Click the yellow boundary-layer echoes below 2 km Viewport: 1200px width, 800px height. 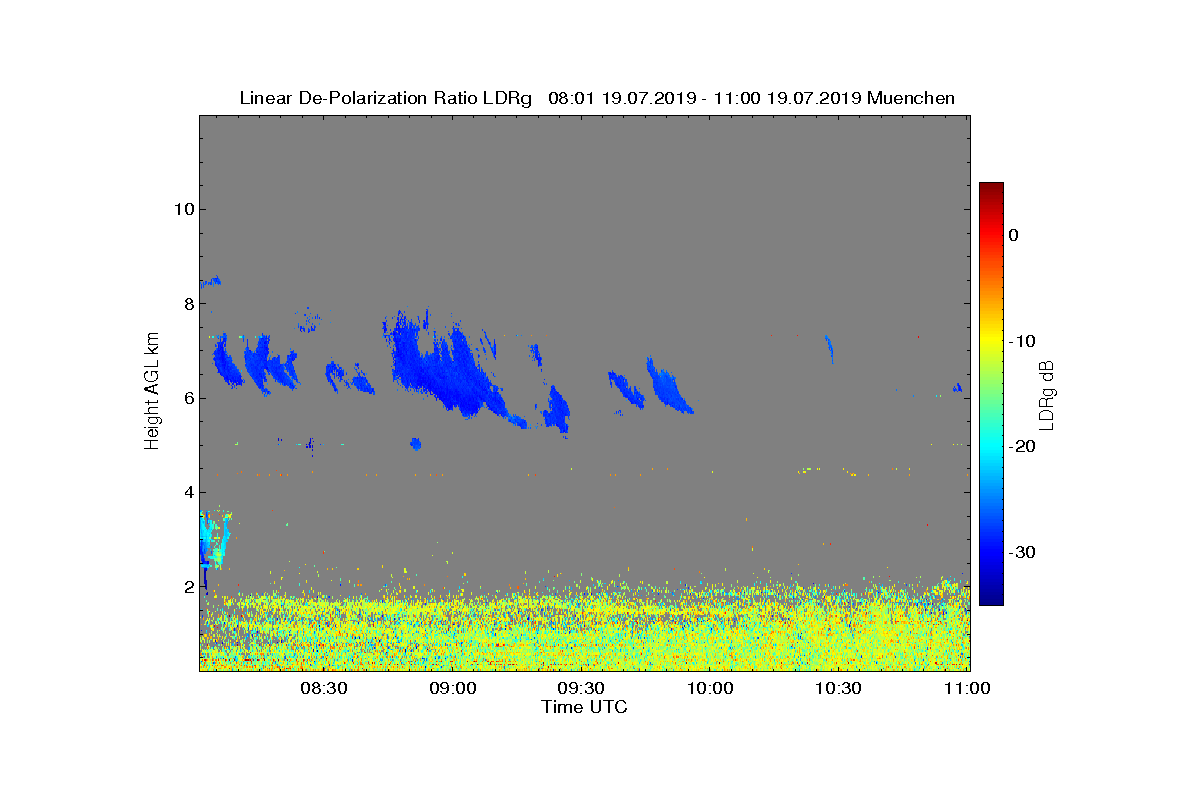pyautogui.click(x=585, y=628)
